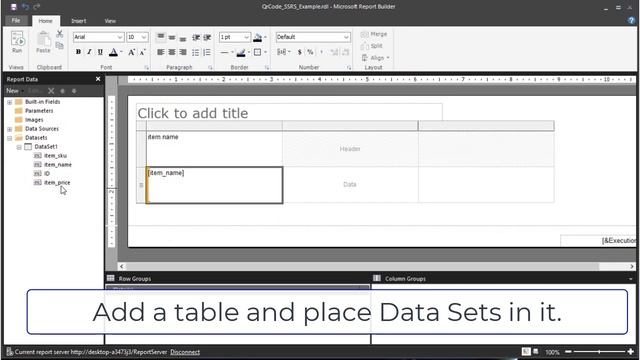Toggle Italic formatting
This screenshot has width=640, height=360.
[89, 52]
